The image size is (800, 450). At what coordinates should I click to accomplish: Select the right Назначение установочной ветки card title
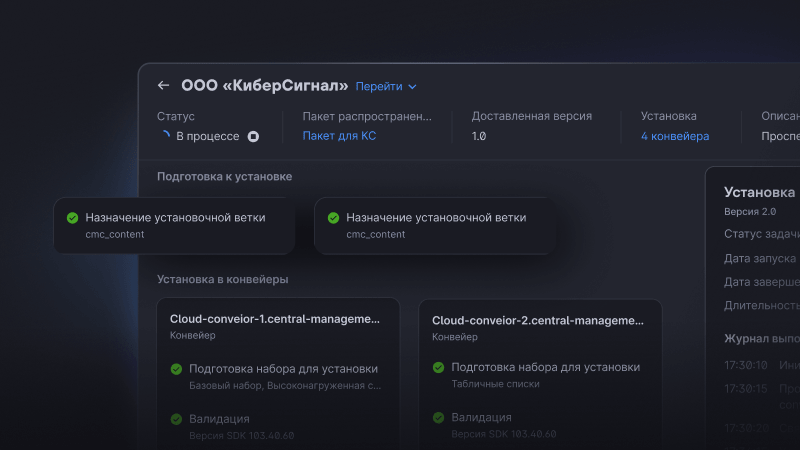[436, 218]
